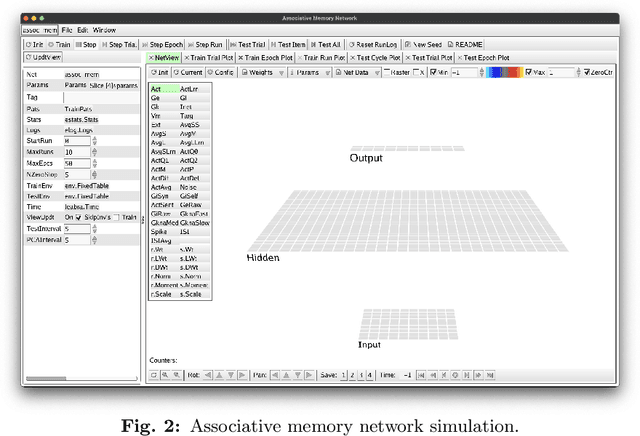Pan the view right with Pan arrow
Screen dimensions: 640x436
click(309, 375)
